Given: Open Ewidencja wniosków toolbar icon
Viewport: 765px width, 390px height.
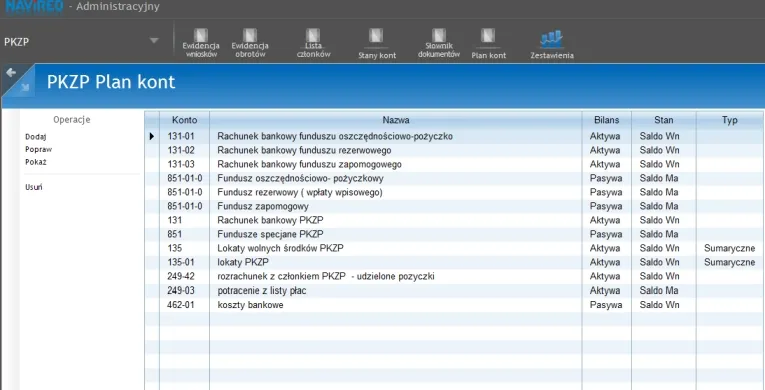Looking at the screenshot, I should 201,42.
